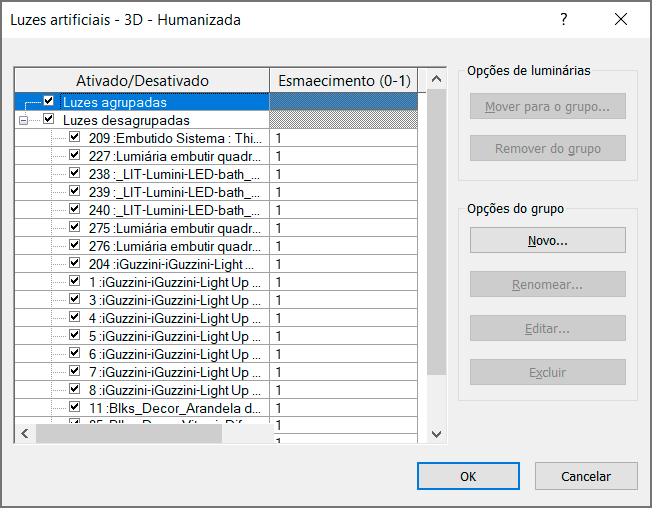Image resolution: width=652 pixels, height=508 pixels.
Task: Edit dimming value for light 238
Action: (343, 173)
